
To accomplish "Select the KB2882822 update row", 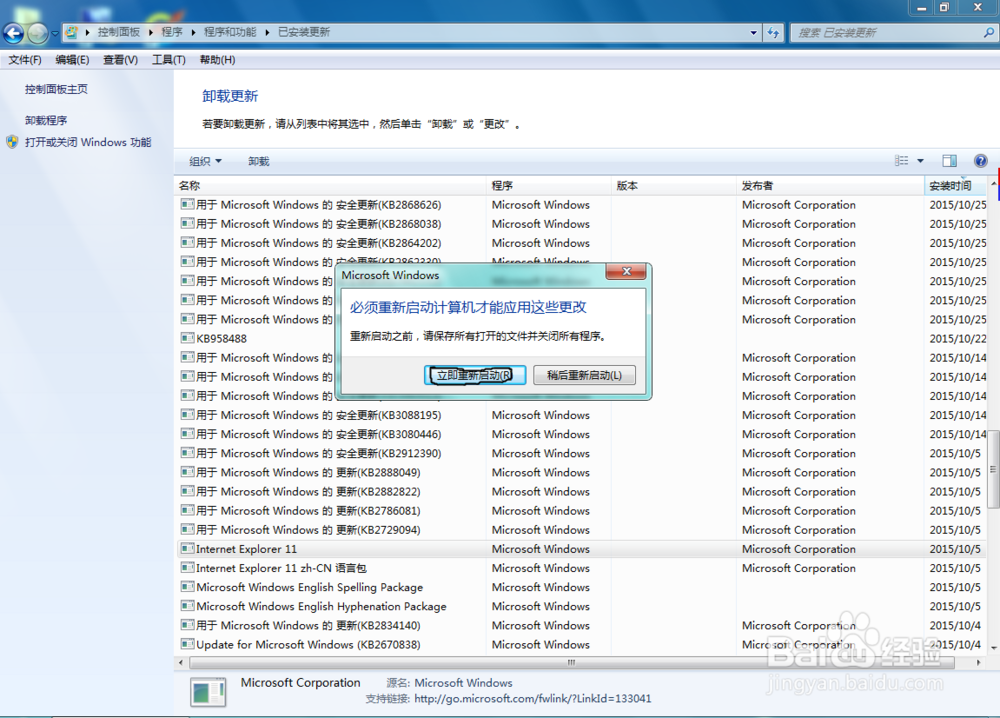I will pyautogui.click(x=581, y=492).
